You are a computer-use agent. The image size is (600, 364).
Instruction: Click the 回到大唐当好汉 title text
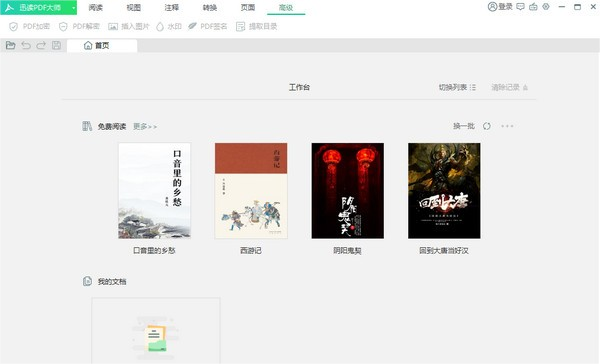444,251
